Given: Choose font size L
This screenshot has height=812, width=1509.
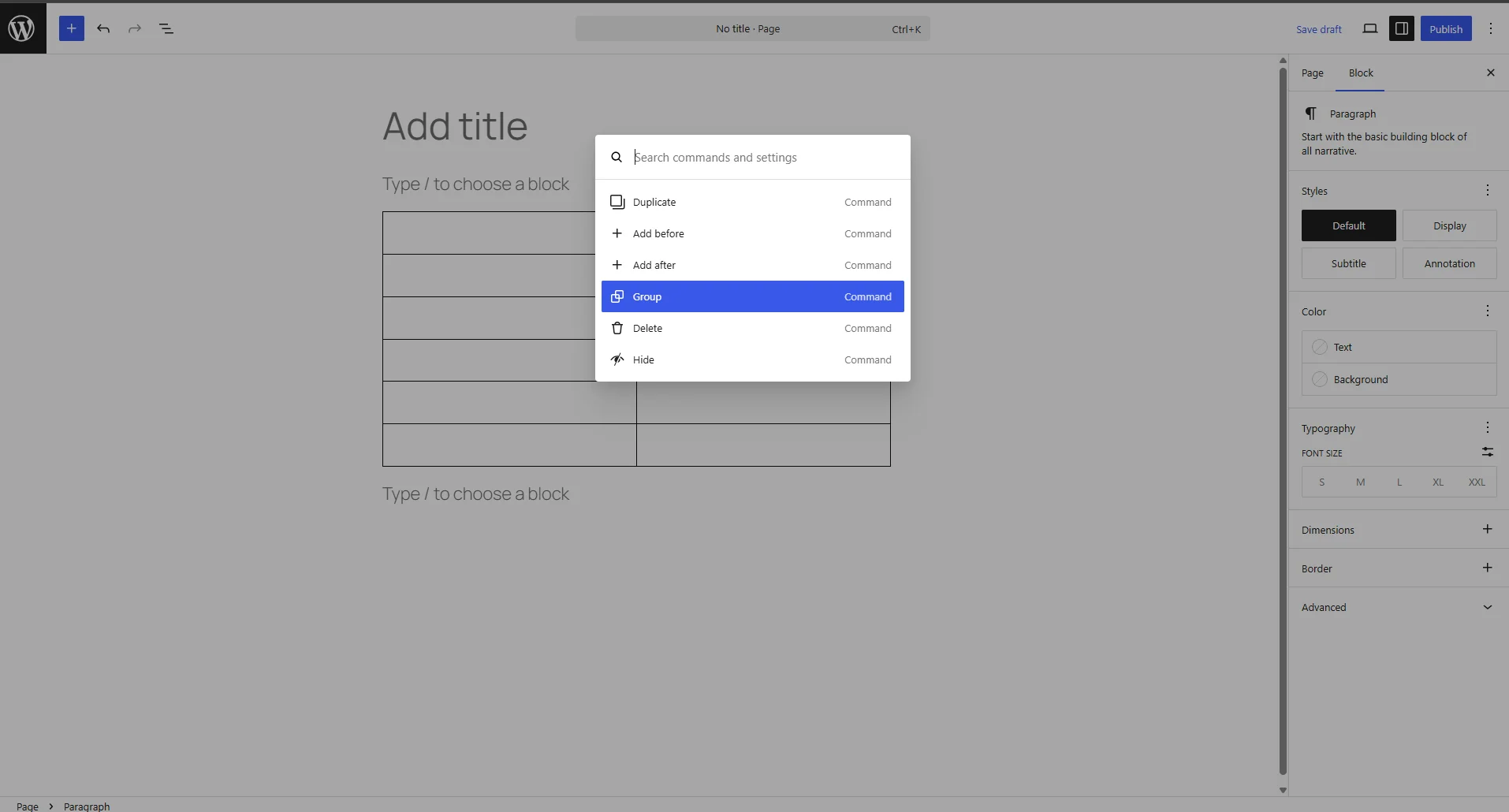Looking at the screenshot, I should pos(1399,482).
